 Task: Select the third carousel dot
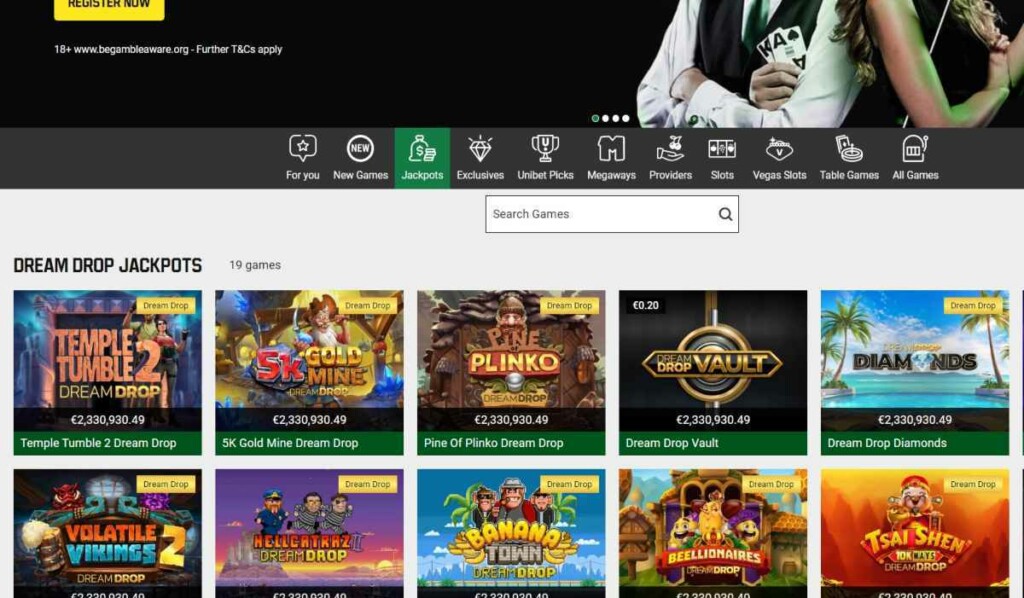click(x=615, y=118)
